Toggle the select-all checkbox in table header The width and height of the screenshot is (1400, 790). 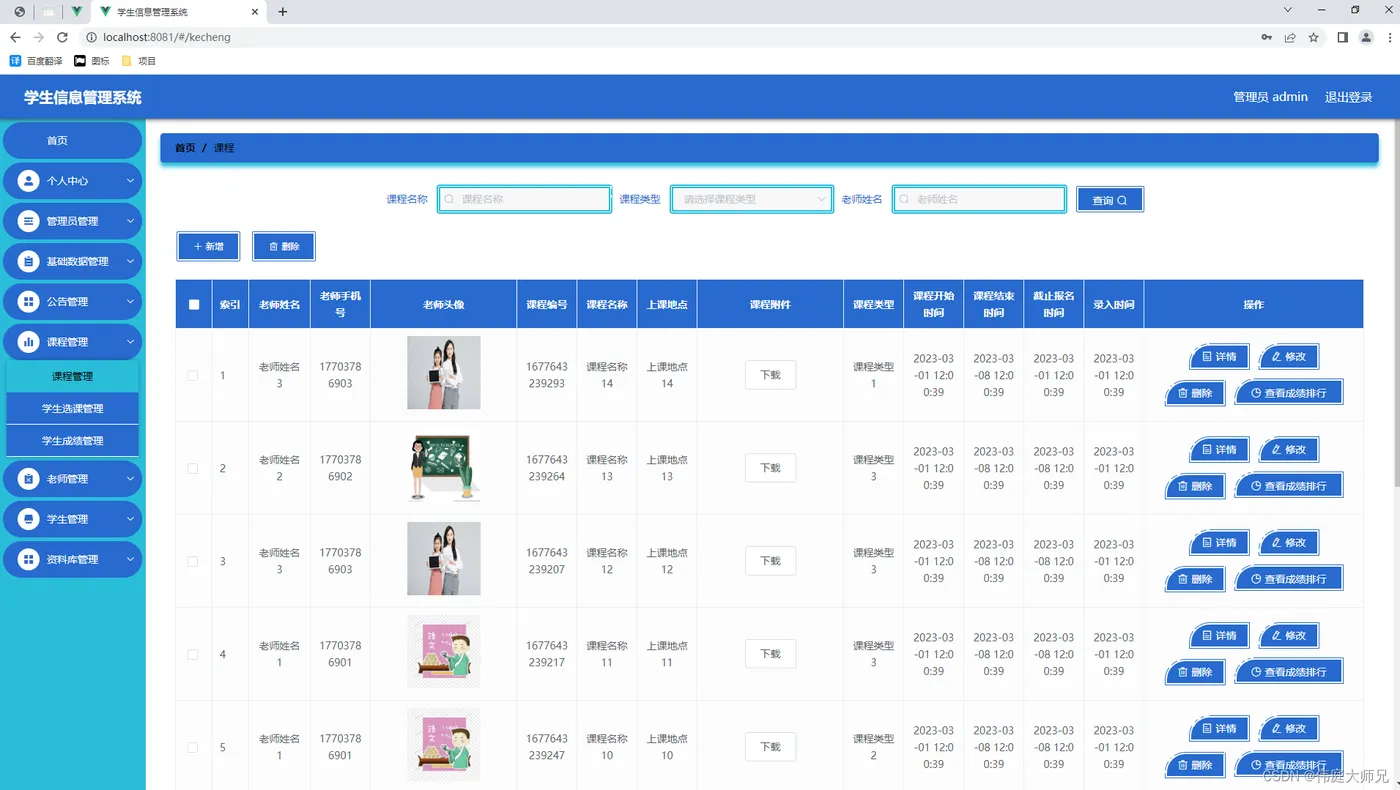pos(194,305)
